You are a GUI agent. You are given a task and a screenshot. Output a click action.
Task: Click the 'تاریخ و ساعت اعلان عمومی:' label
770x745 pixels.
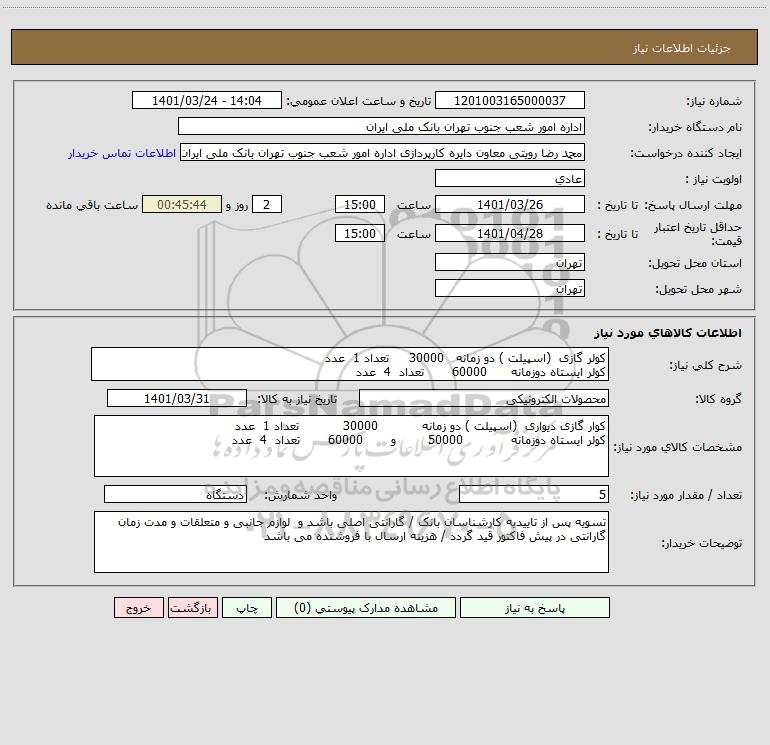tap(358, 101)
